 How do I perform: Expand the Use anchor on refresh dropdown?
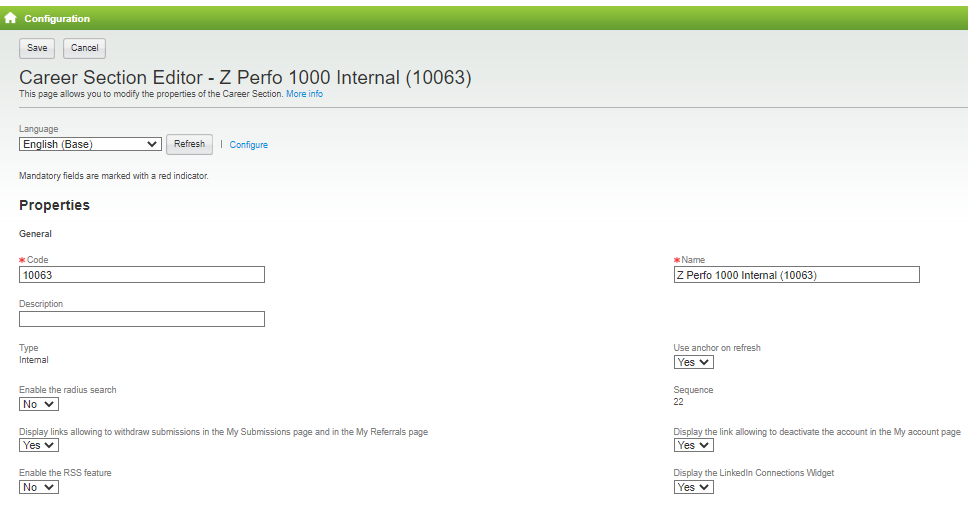(693, 362)
